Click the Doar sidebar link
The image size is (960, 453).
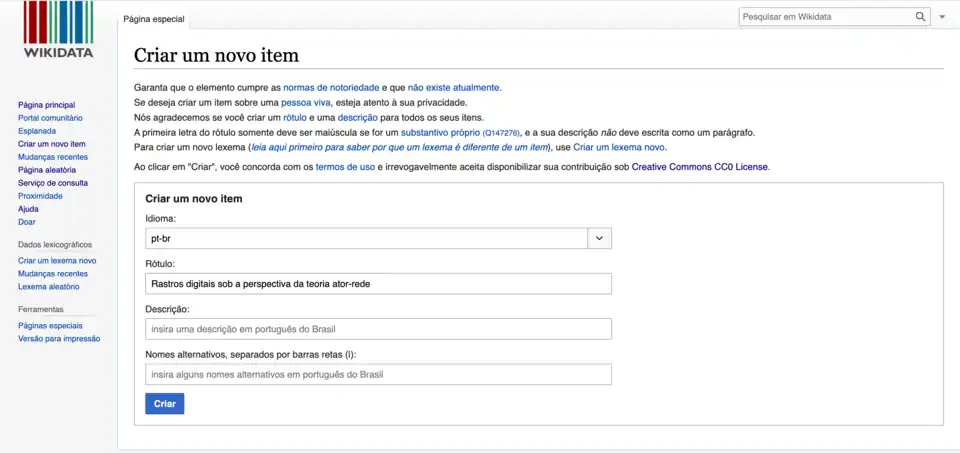point(26,222)
